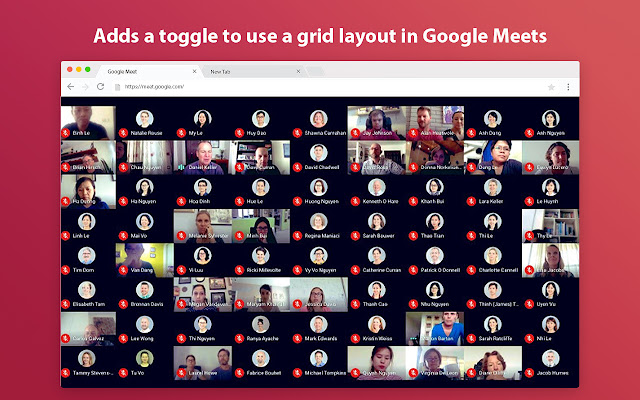The image size is (640, 400).
Task: Open the browser three-dot menu
Action: tap(567, 87)
